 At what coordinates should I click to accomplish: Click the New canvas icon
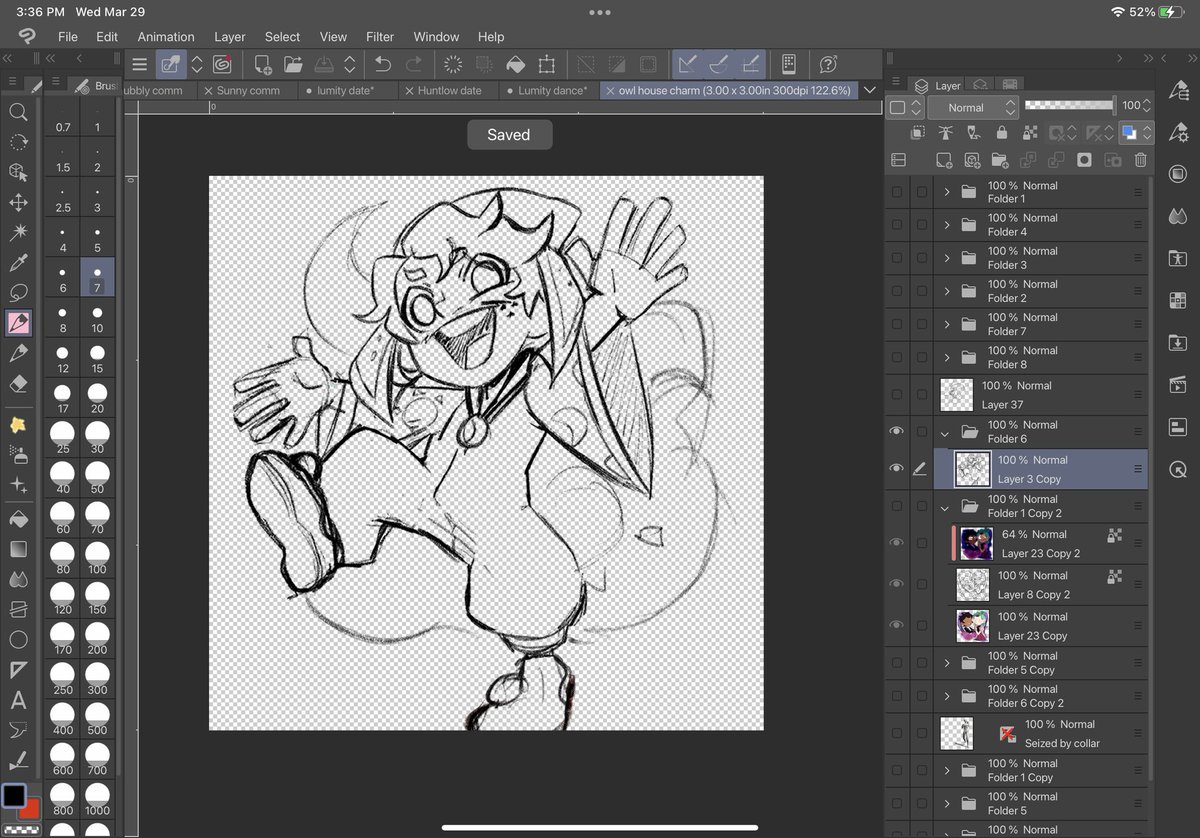pyautogui.click(x=263, y=64)
